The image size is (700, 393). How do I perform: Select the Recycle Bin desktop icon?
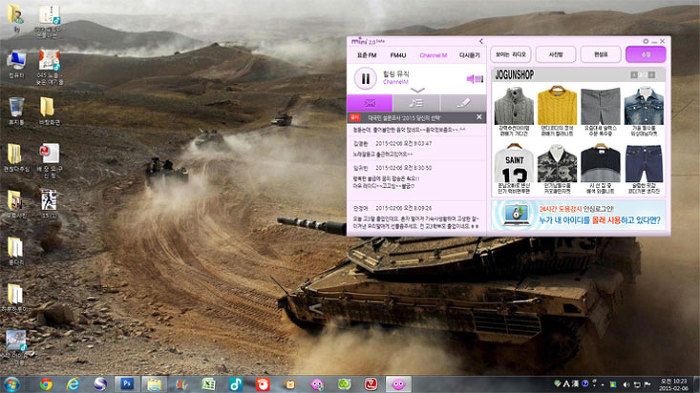click(16, 111)
